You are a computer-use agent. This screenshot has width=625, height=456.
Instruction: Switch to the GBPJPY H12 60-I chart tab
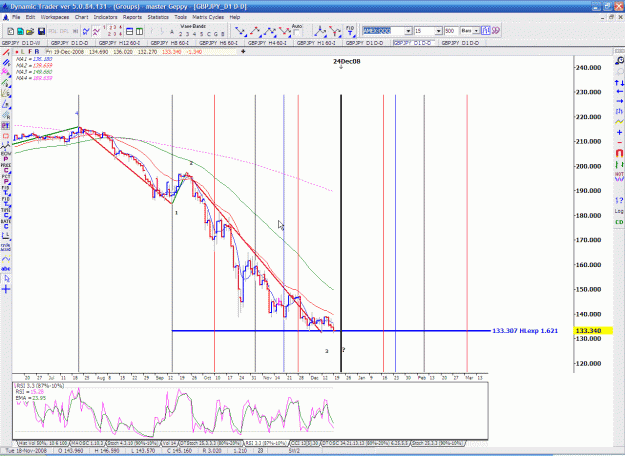[x=121, y=43]
